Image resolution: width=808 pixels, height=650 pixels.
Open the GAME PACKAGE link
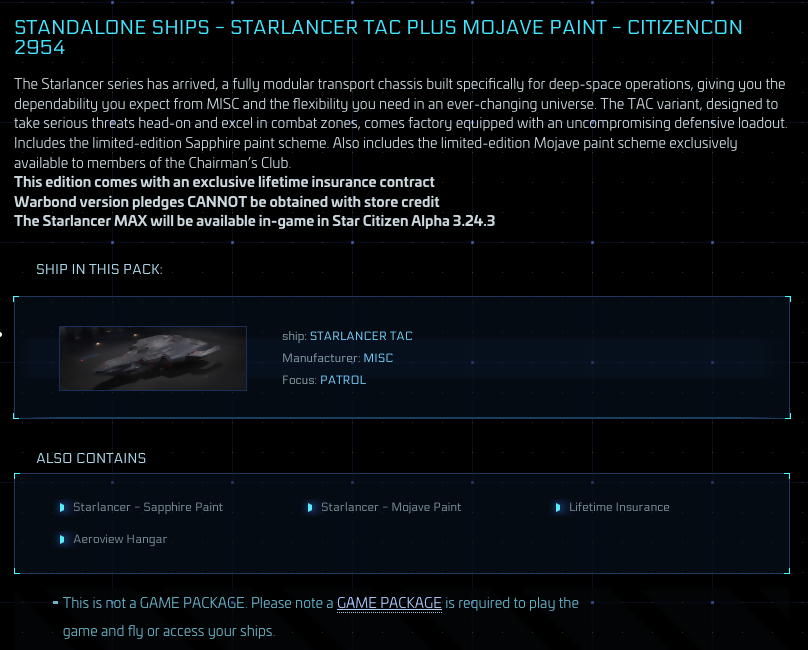389,603
